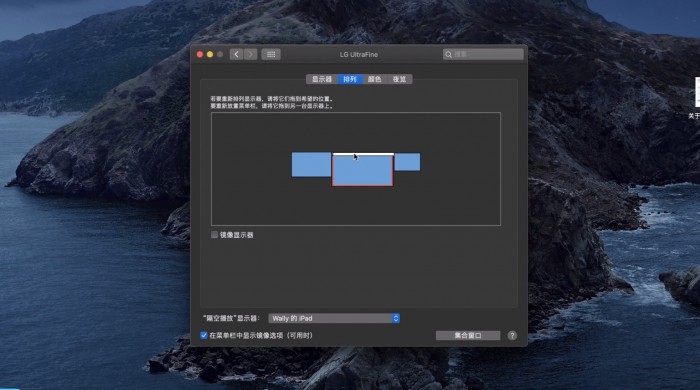Enable the 镜像显示器 checkbox
Image resolution: width=700 pixels, height=390 pixels.
(214, 235)
